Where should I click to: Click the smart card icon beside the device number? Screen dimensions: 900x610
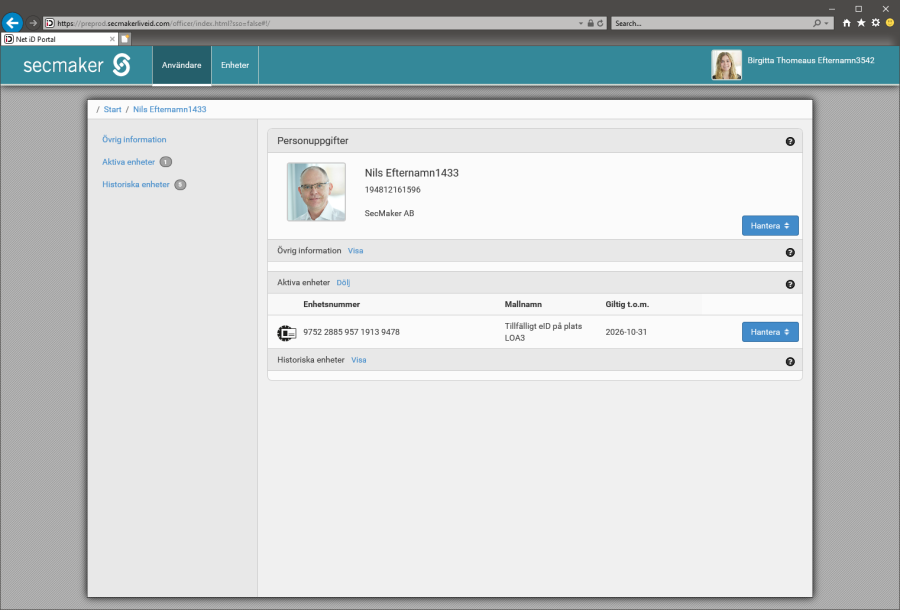285,332
